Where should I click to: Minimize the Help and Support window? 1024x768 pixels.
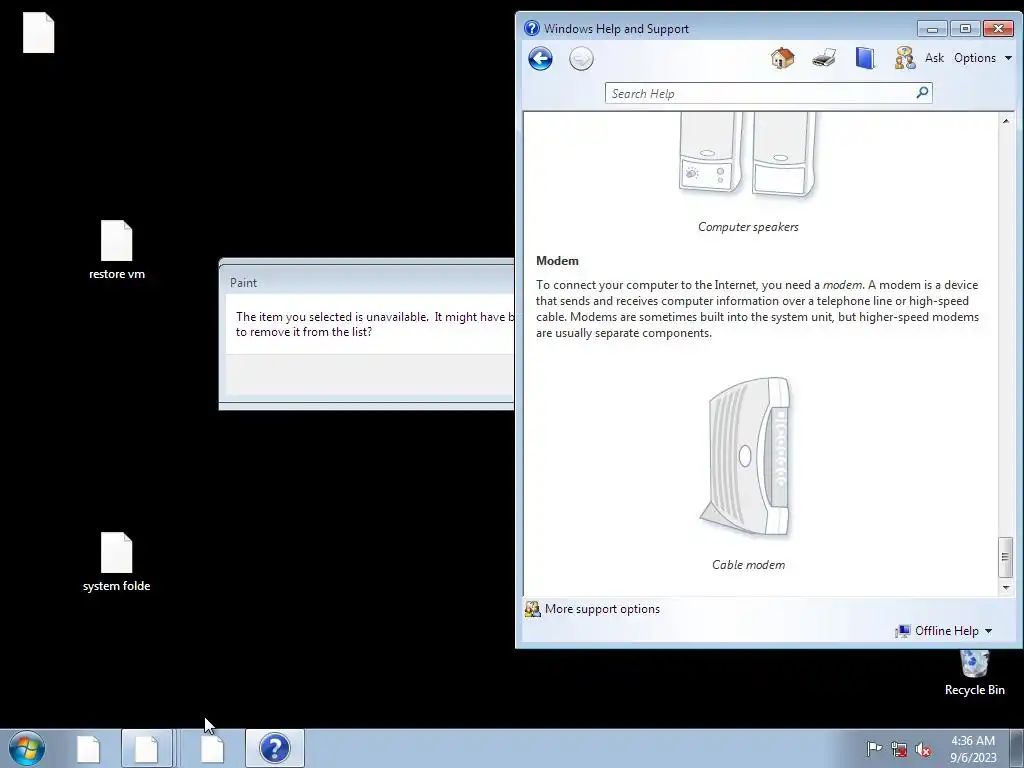point(932,29)
